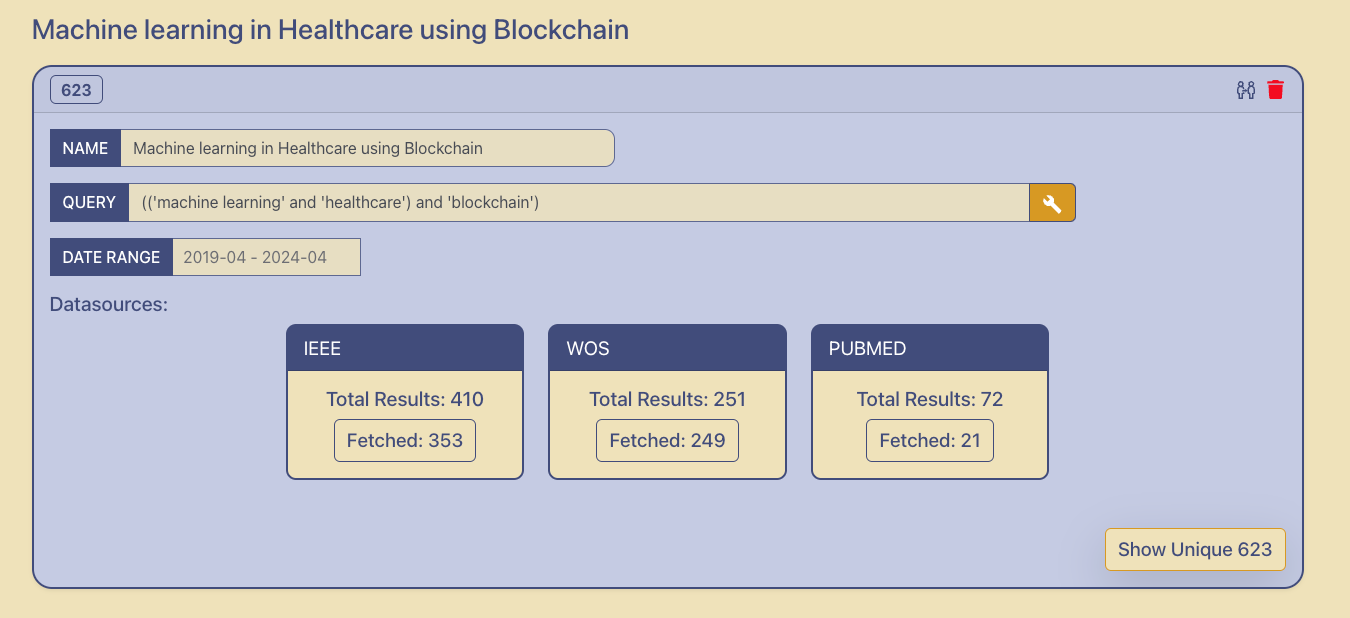Click the DATE RANGE label tag
Viewport: 1350px width, 618px height.
coord(111,257)
